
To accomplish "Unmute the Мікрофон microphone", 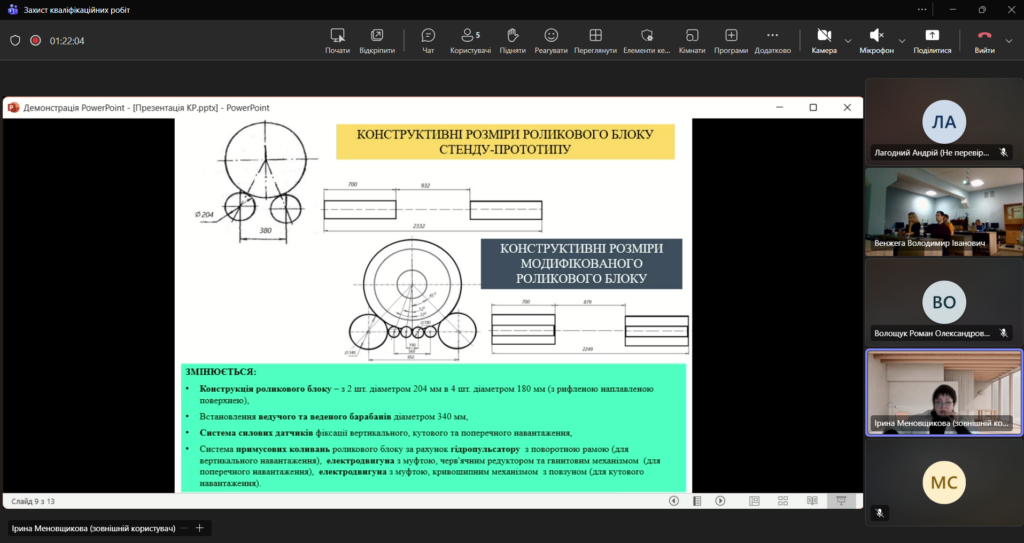I will pos(877,40).
